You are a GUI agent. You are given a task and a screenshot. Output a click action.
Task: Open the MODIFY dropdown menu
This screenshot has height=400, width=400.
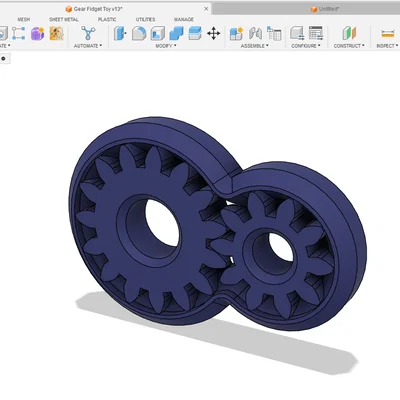coord(166,46)
